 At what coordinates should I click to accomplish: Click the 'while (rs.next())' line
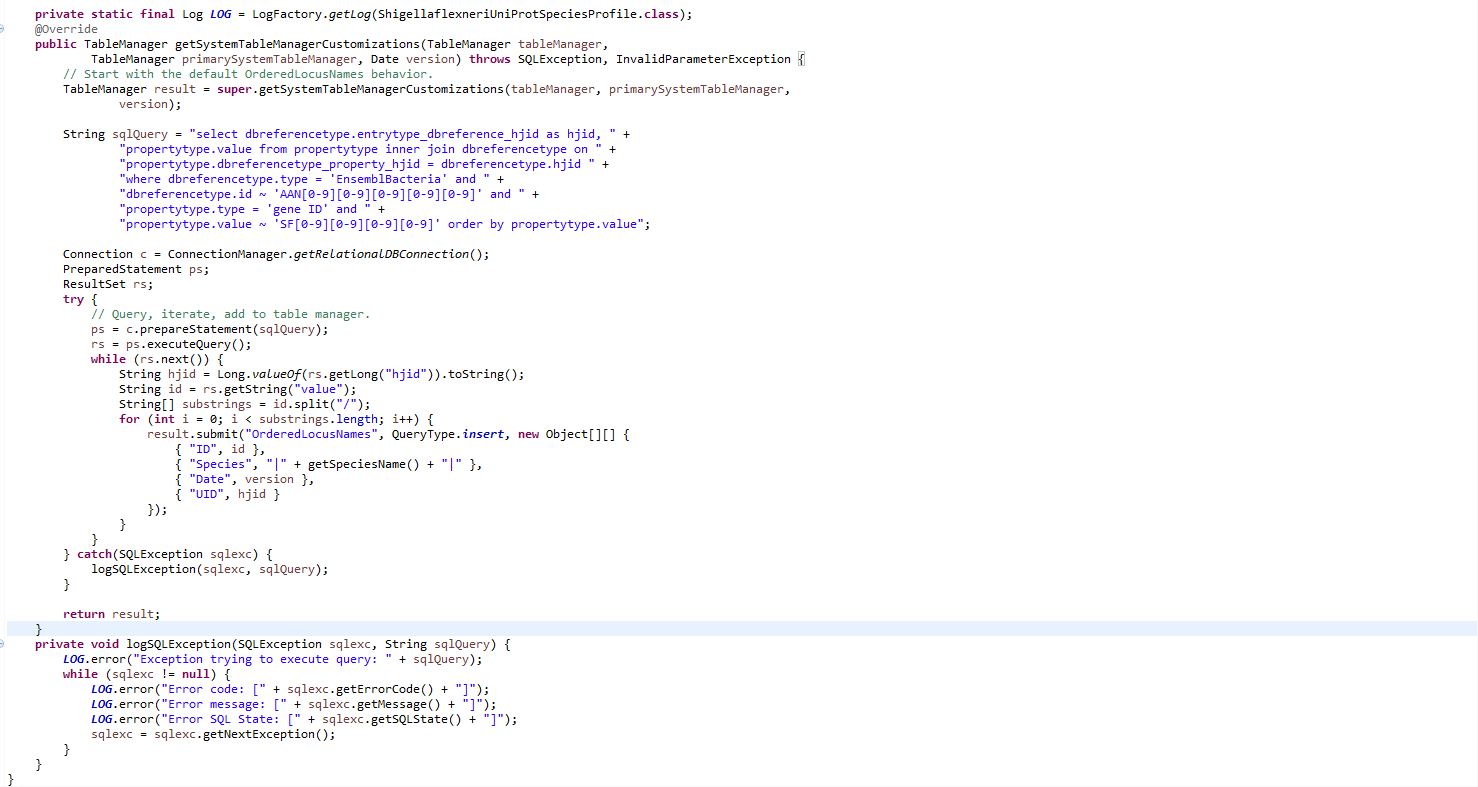(157, 359)
